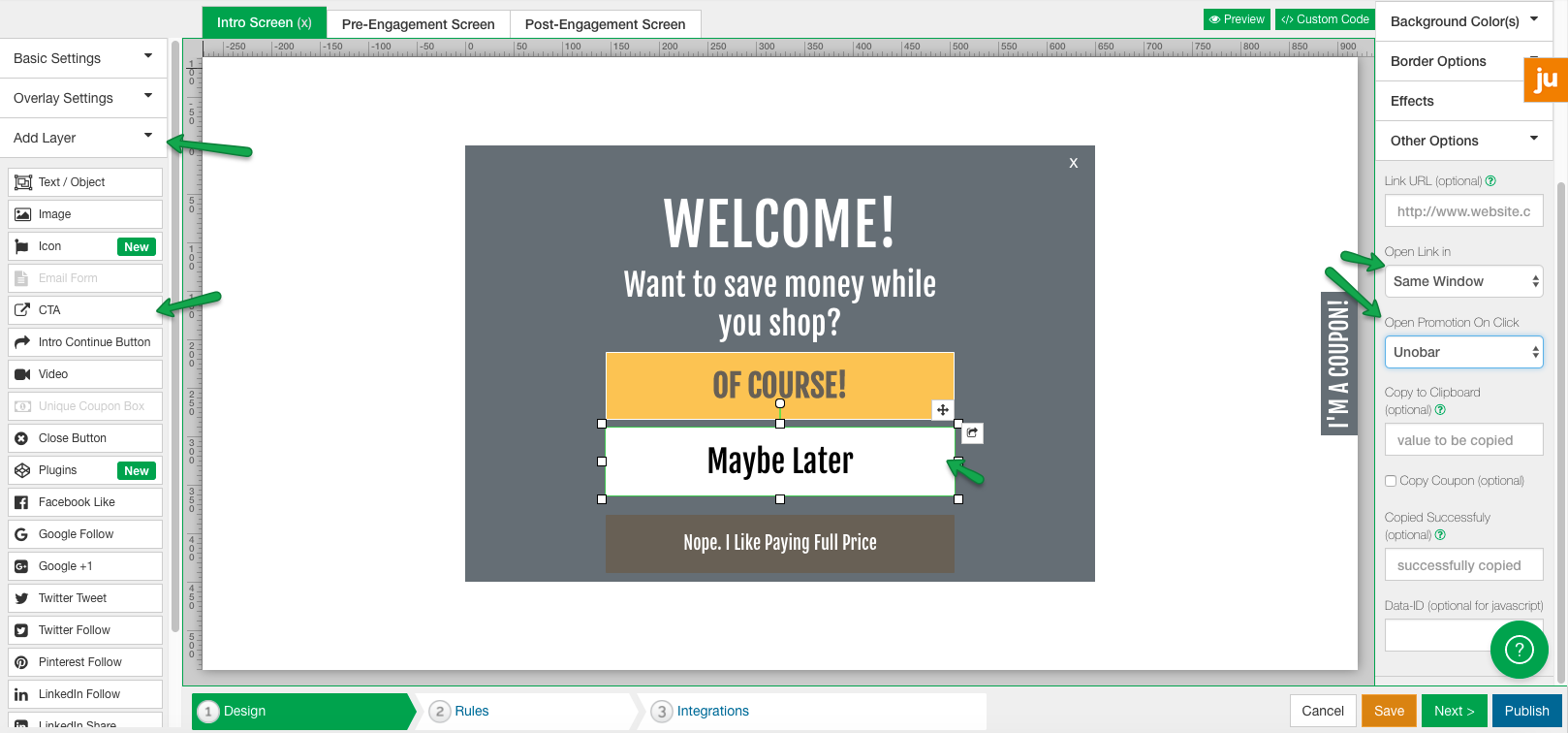Viewport: 1568px width, 733px height.
Task: Click the orange Save button
Action: 1389,711
